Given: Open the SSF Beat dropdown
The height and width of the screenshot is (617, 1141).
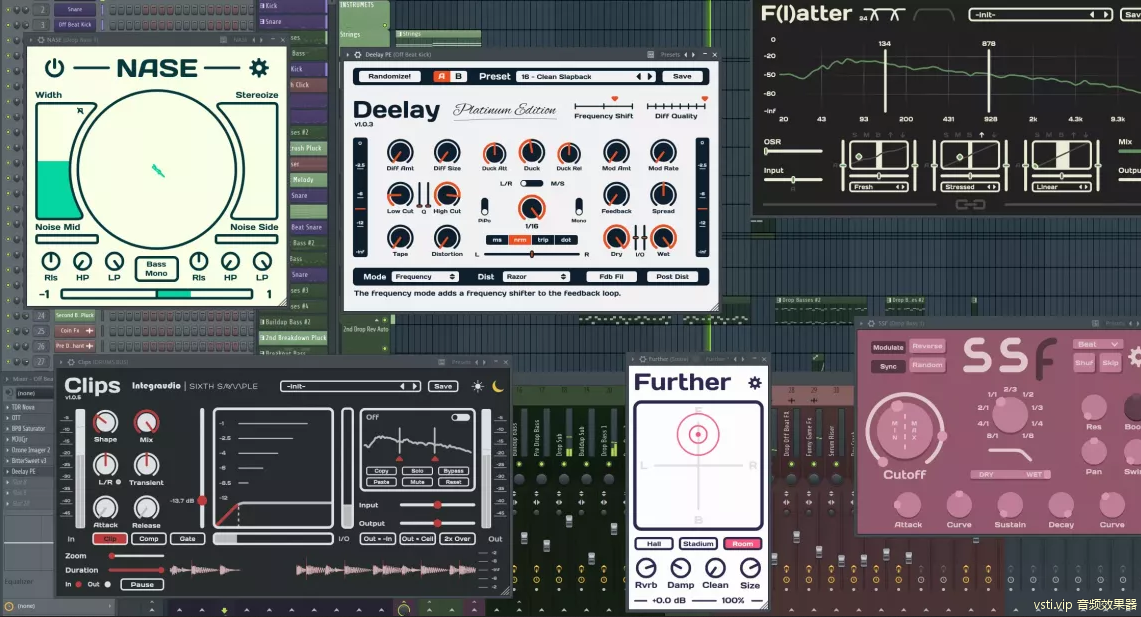Looking at the screenshot, I should (1097, 344).
